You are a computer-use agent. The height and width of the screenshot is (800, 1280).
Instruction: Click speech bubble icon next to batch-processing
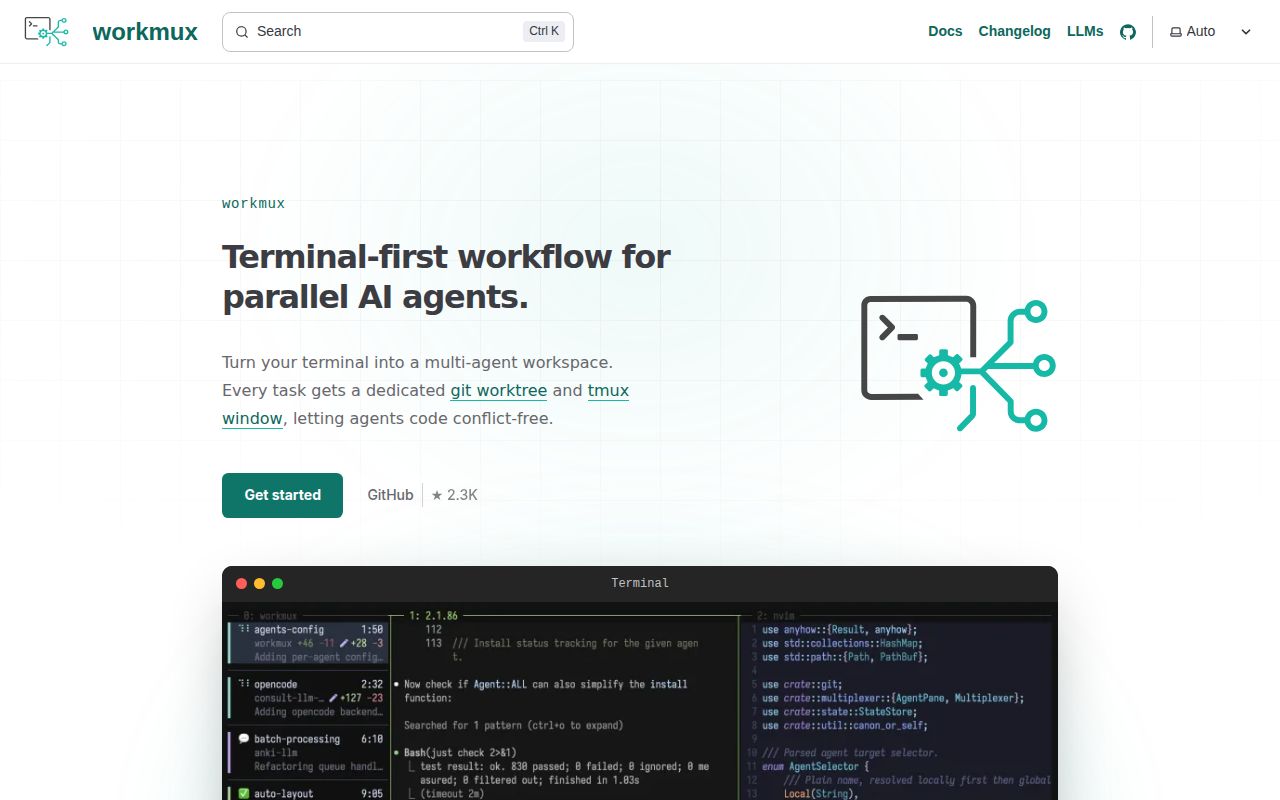243,739
